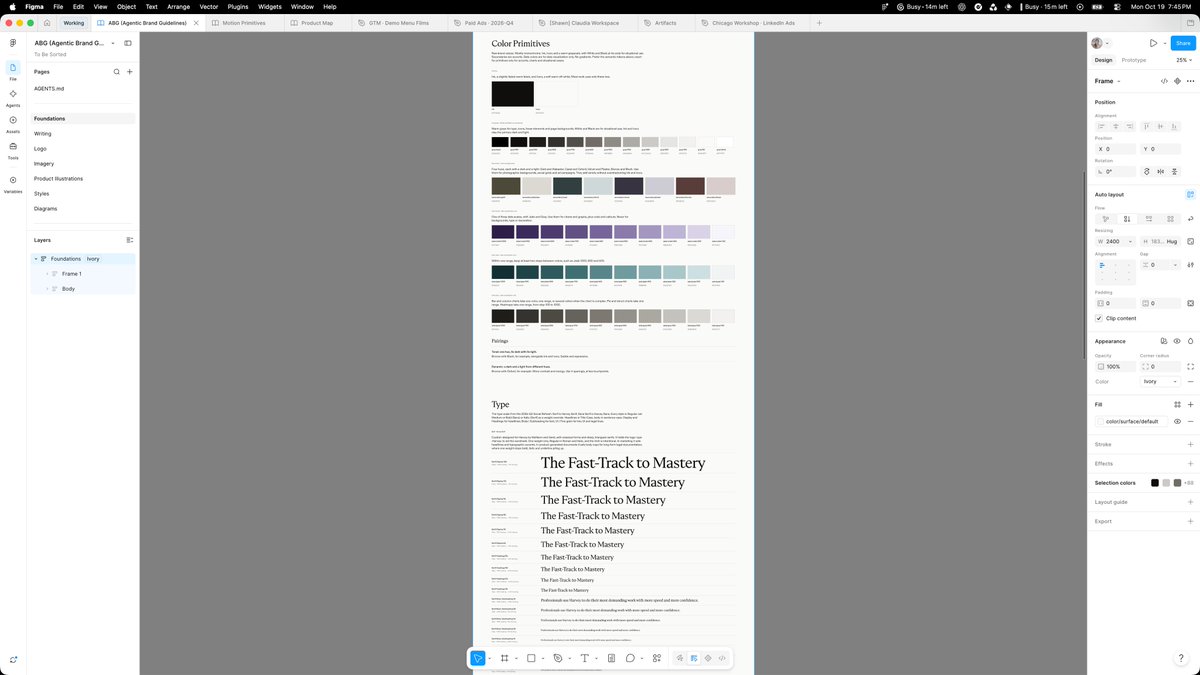Click the black selection color swatch

(1154, 483)
